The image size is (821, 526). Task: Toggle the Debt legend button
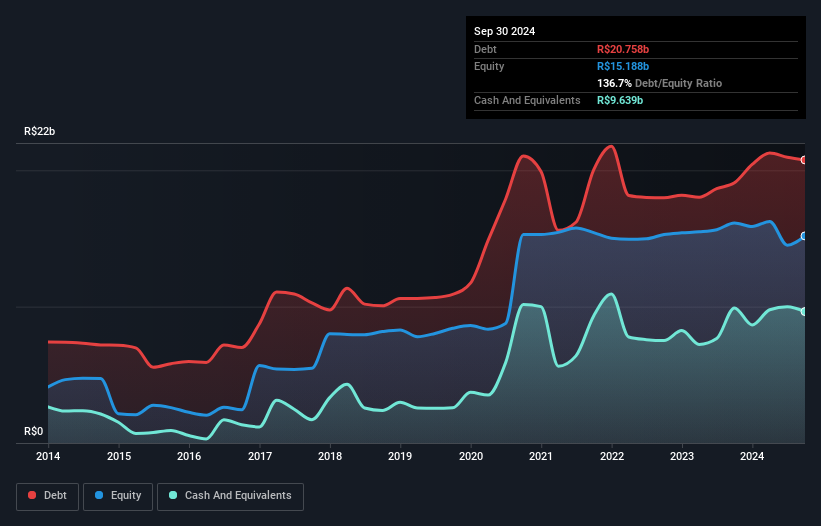(47, 496)
